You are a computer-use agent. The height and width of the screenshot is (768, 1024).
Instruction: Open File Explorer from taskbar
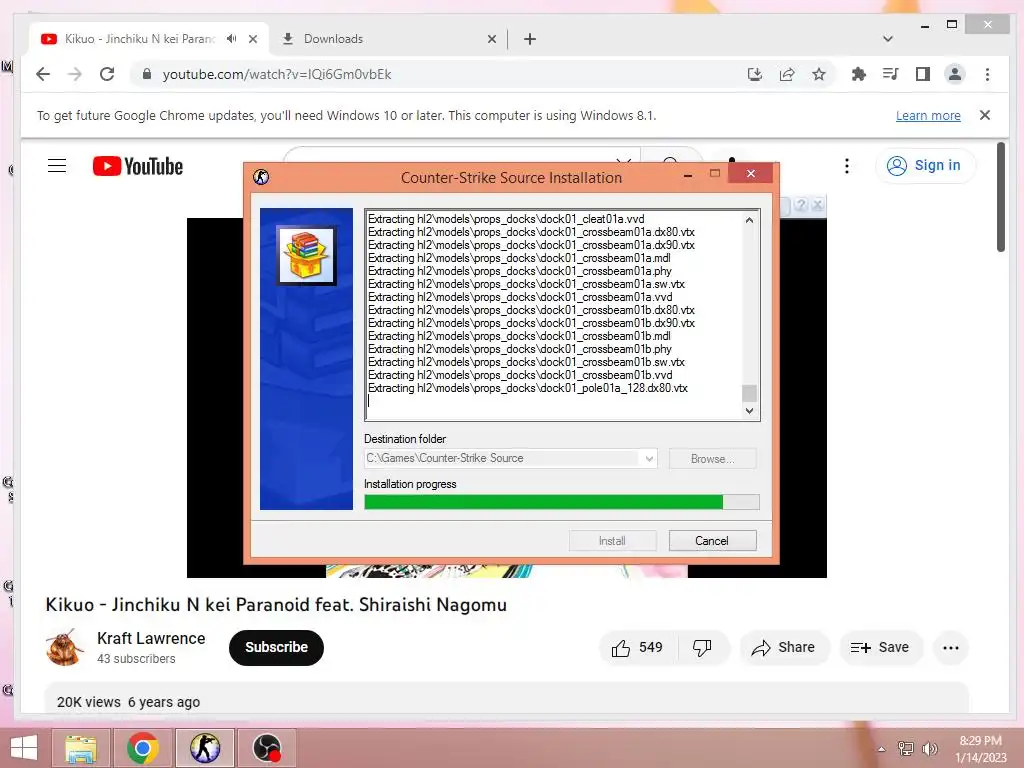[81, 748]
